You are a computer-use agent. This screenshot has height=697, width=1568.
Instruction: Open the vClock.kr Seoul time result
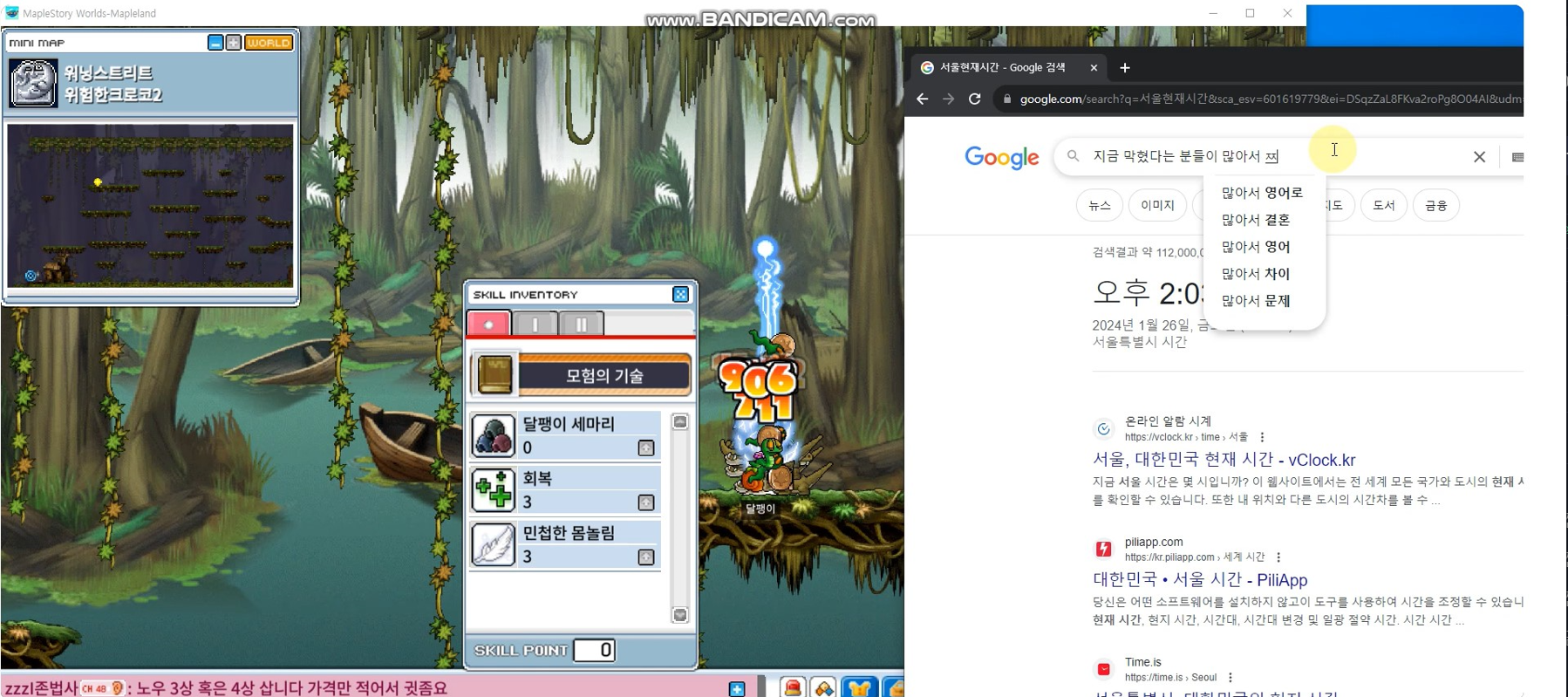click(x=1224, y=460)
